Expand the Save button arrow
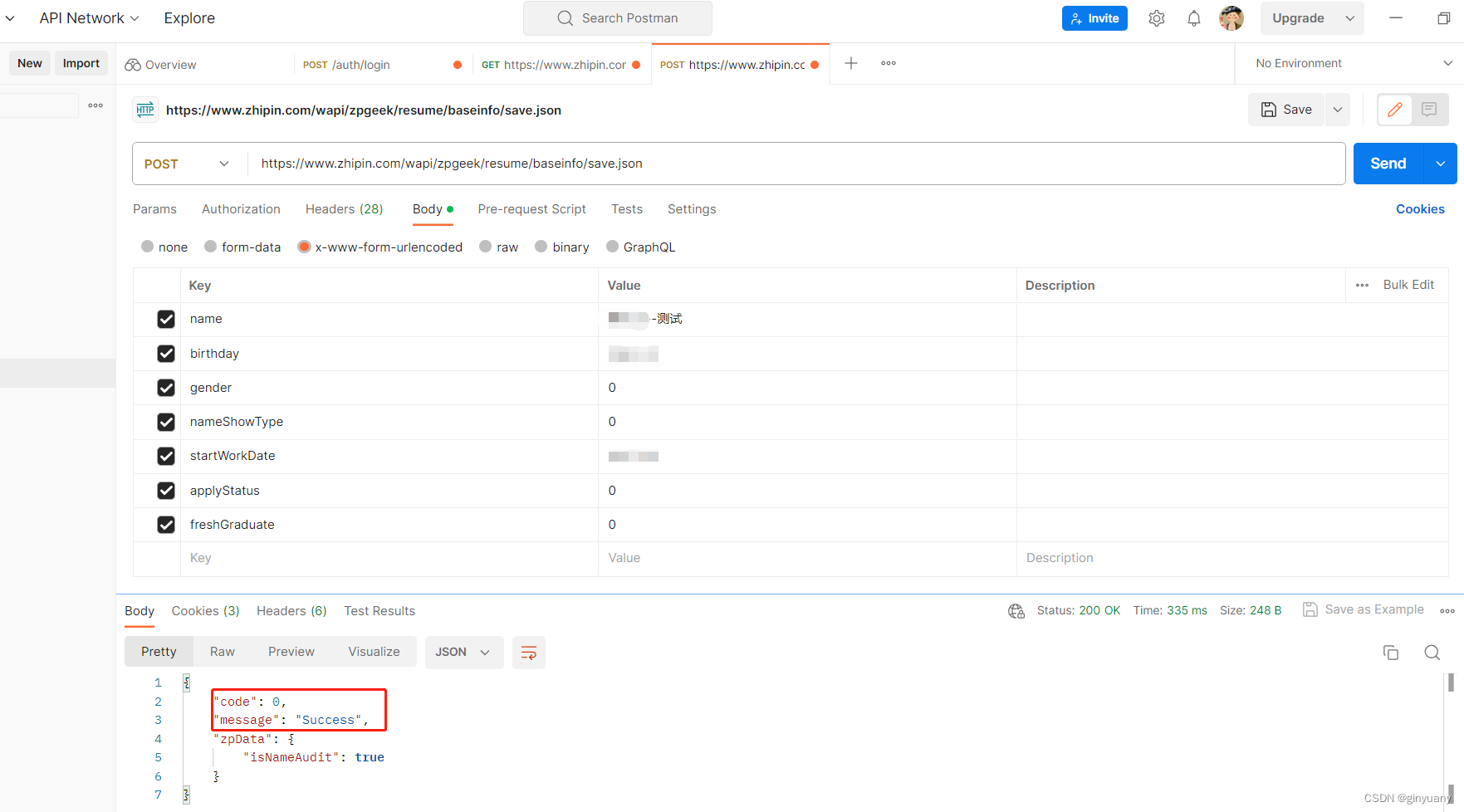Viewport: 1464px width, 812px height. pos(1338,110)
